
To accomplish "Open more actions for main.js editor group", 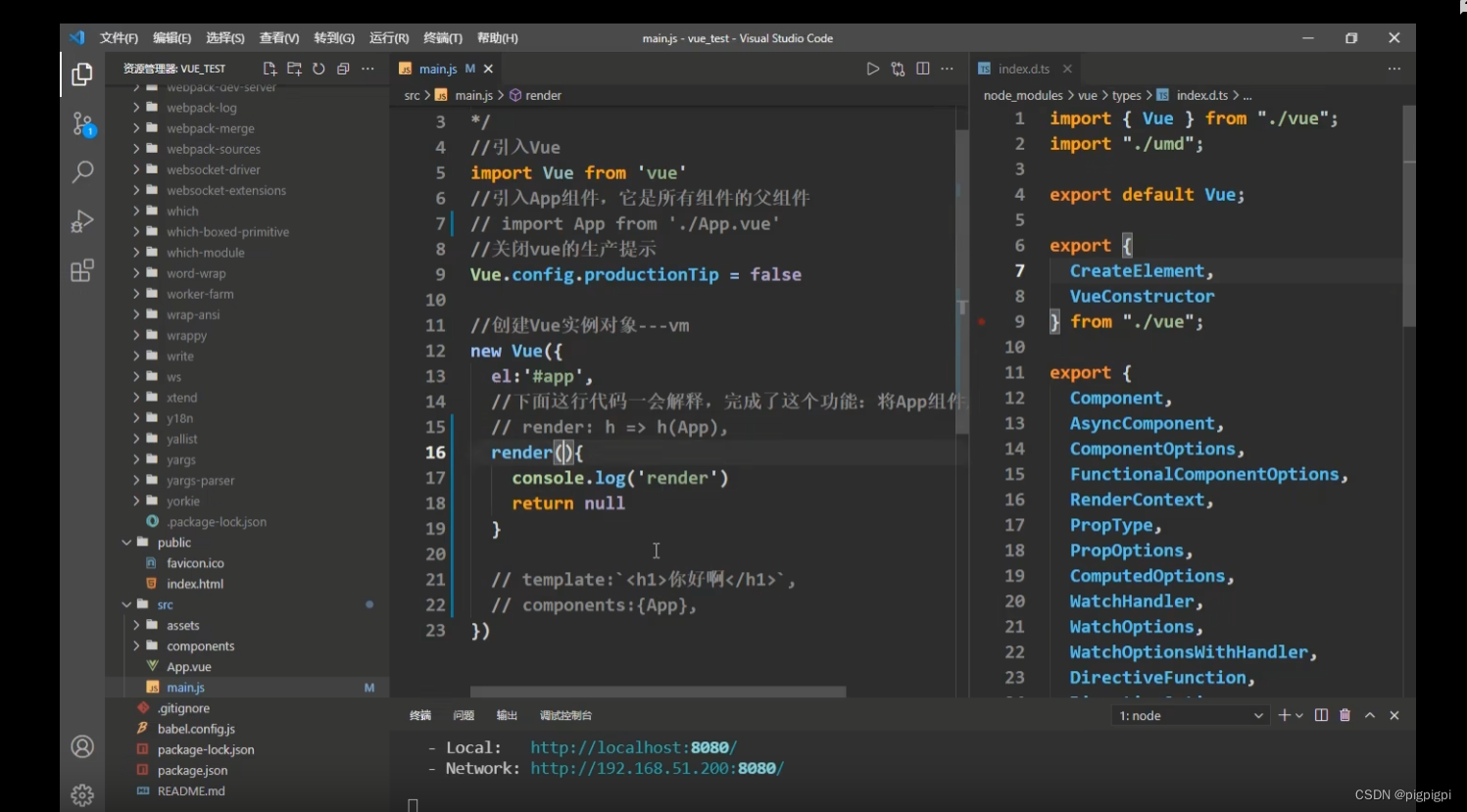I will coord(947,69).
